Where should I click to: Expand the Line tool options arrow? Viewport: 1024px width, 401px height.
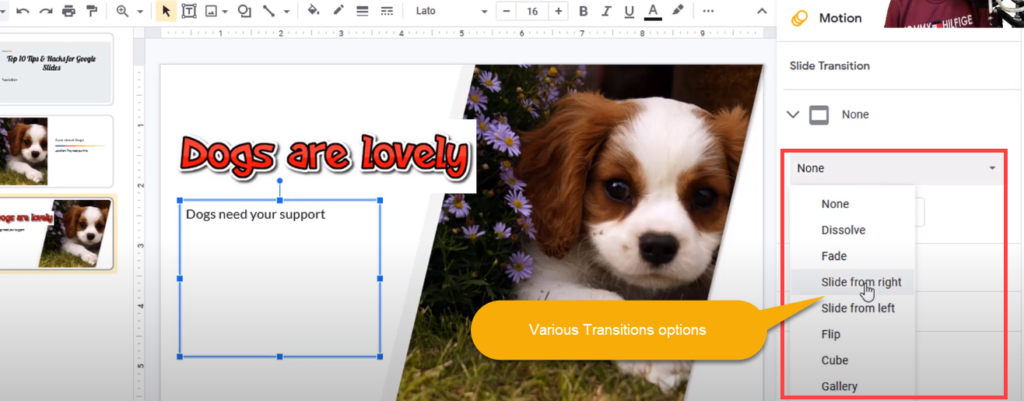coord(287,12)
